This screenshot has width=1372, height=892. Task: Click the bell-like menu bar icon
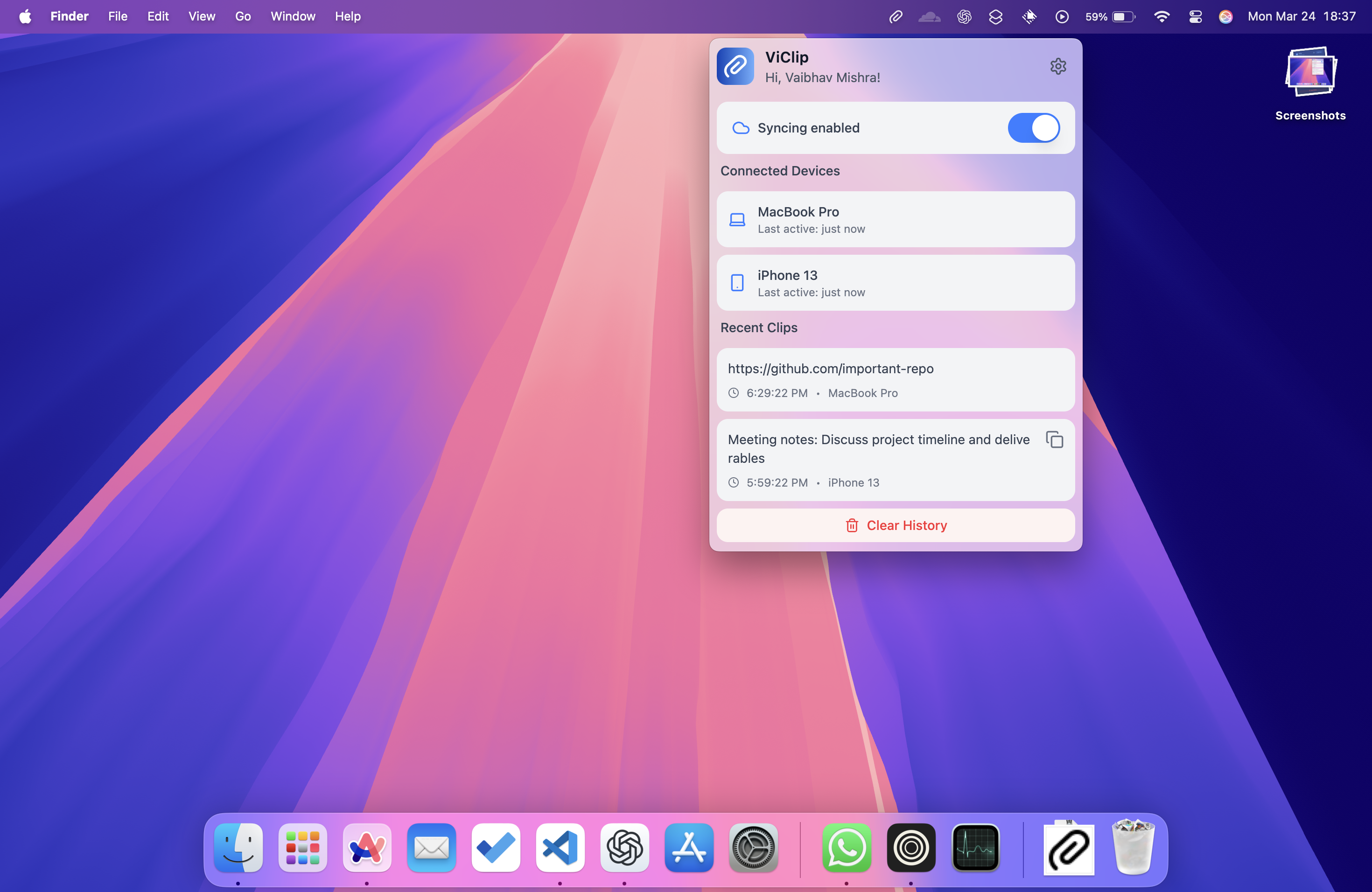[1029, 17]
